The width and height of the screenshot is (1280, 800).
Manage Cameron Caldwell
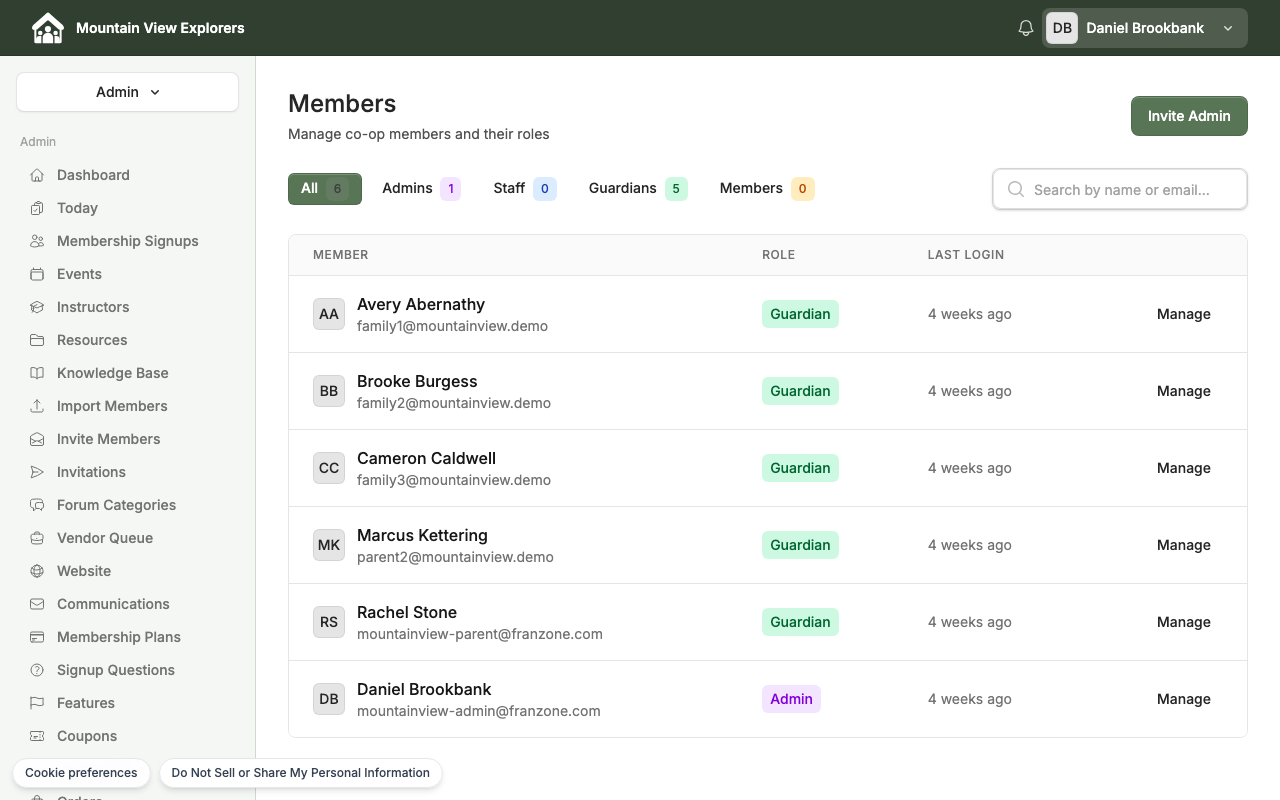(x=1184, y=468)
